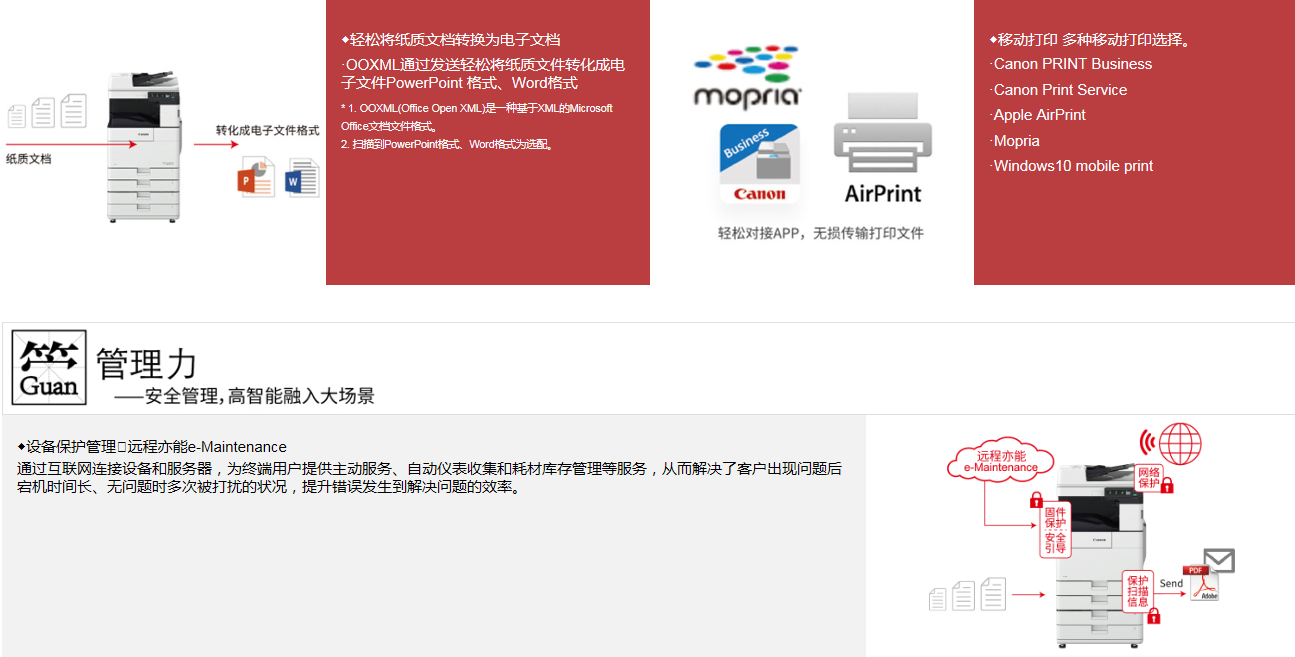Viewport: 1295px width, 657px height.
Task: Click the Canon Print Service list item
Action: click(1059, 90)
